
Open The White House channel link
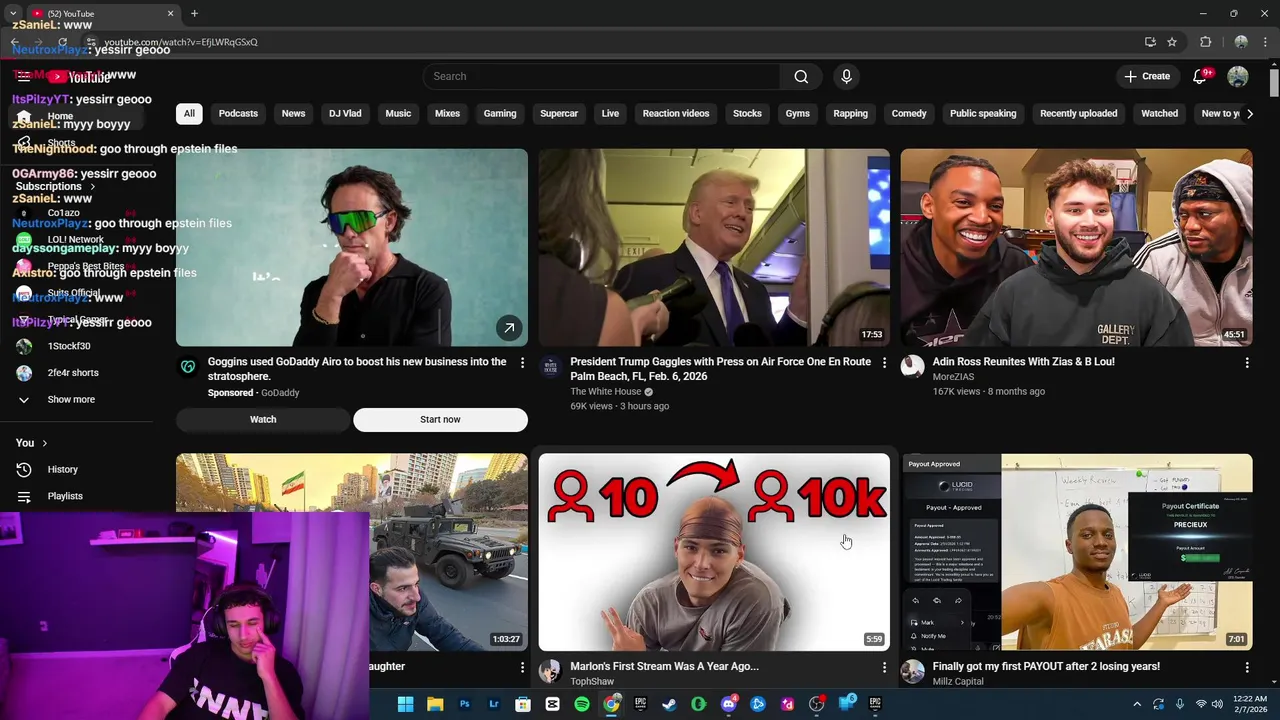click(x=605, y=391)
